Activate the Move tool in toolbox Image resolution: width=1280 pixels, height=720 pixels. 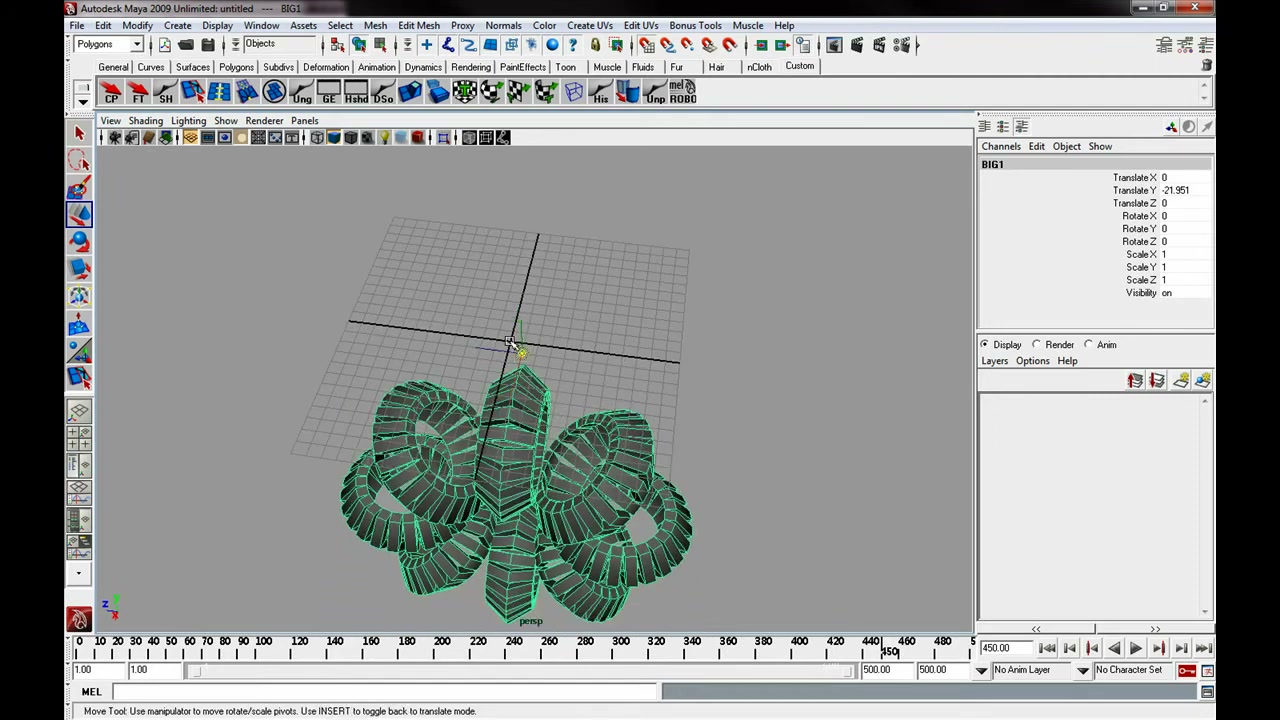pyautogui.click(x=79, y=214)
